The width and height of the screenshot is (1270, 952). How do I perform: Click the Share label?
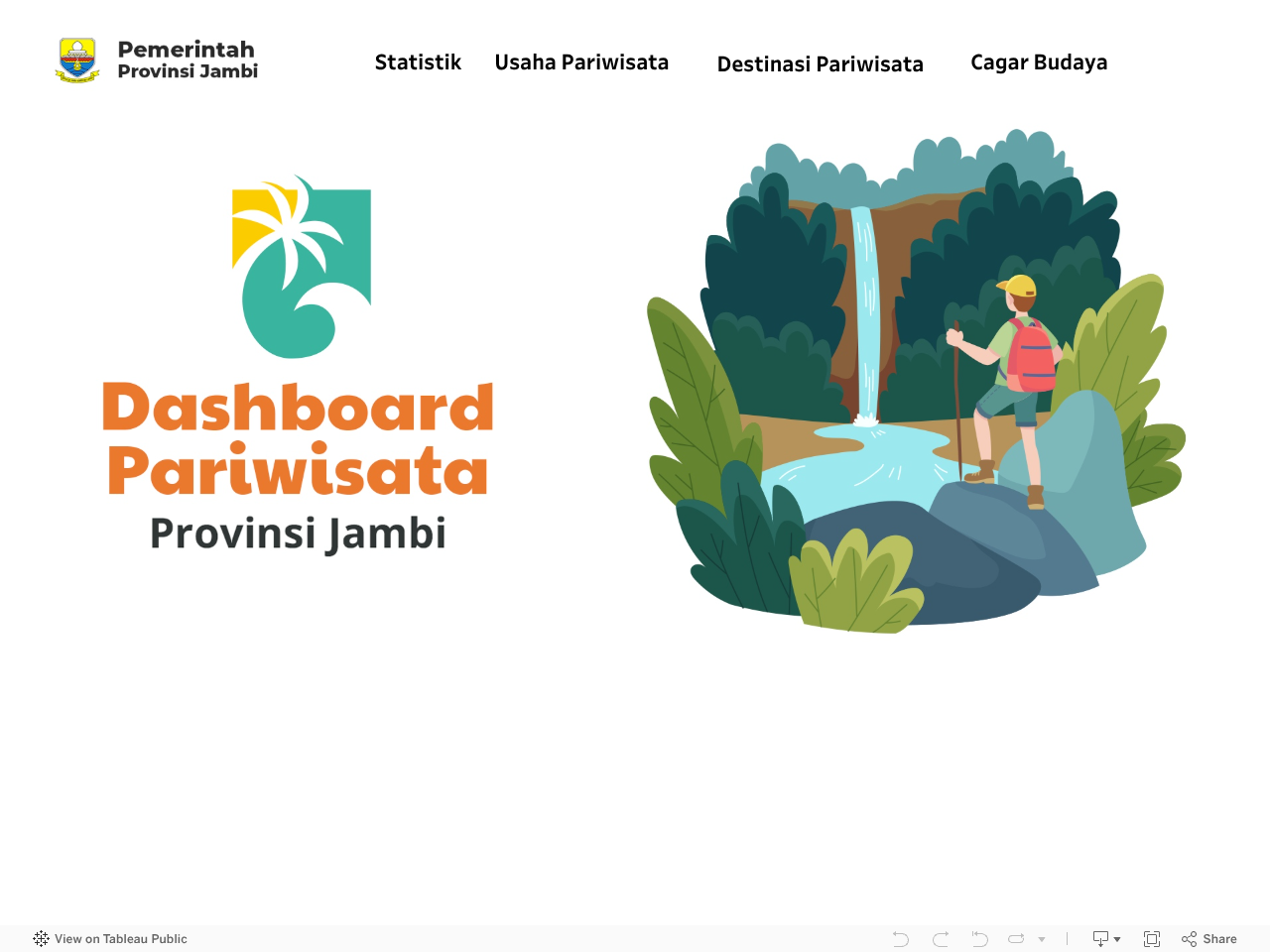(1220, 939)
